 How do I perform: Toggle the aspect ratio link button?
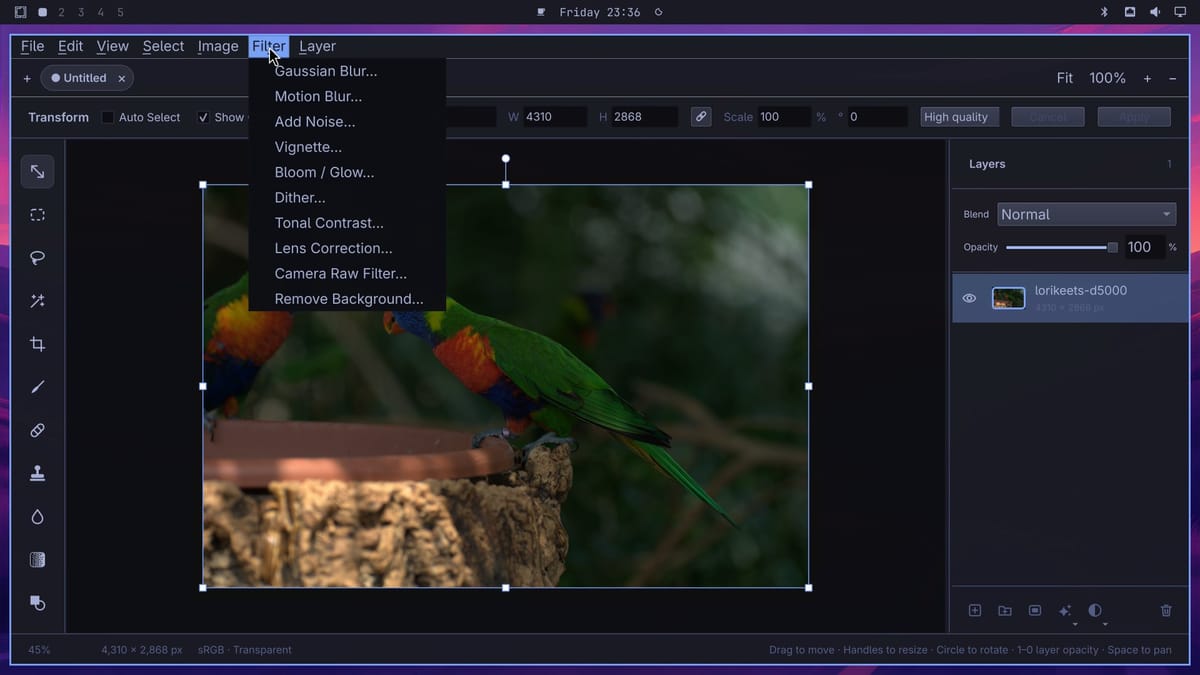(x=702, y=117)
